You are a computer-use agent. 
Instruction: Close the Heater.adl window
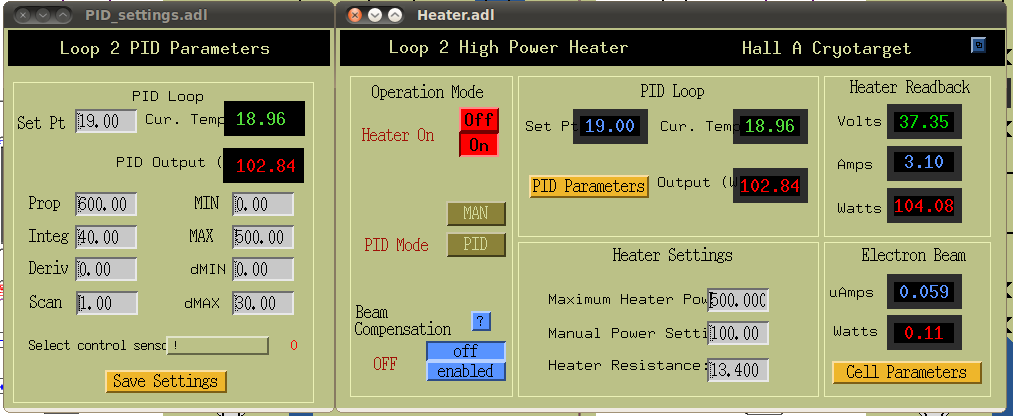tap(353, 15)
